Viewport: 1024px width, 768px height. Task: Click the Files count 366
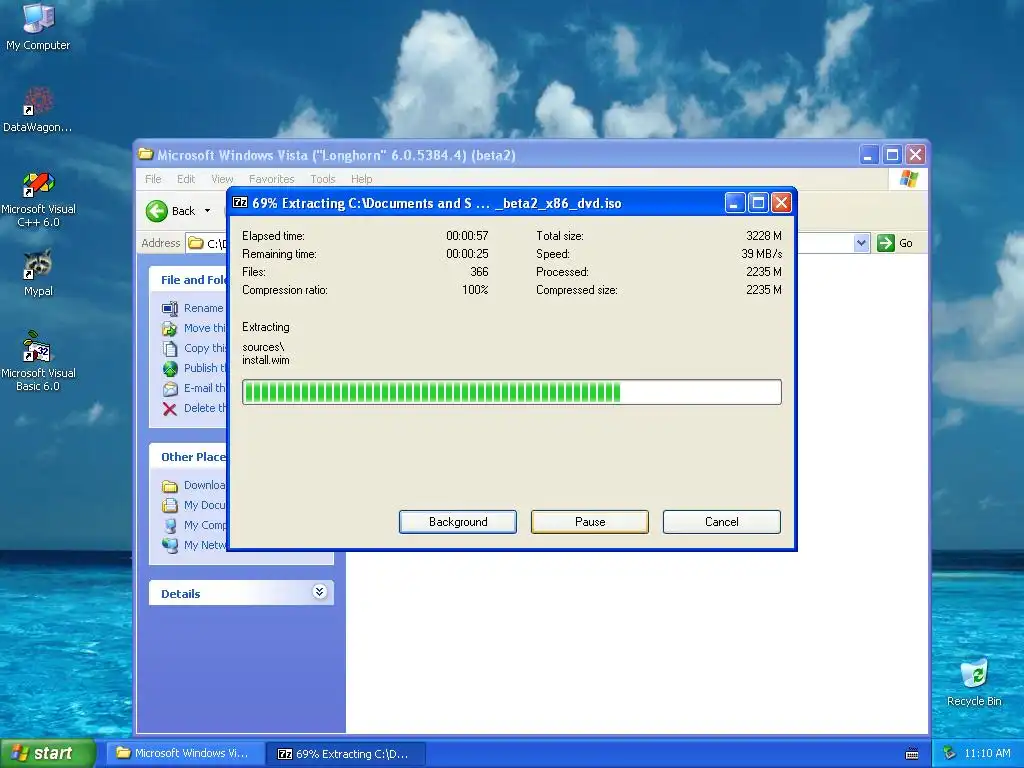[x=479, y=272]
